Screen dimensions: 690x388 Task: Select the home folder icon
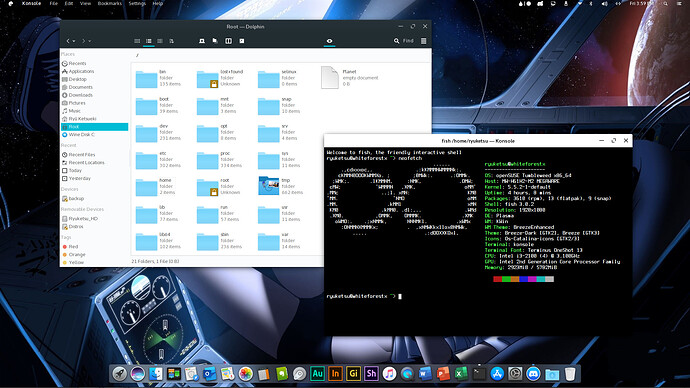[x=146, y=187]
